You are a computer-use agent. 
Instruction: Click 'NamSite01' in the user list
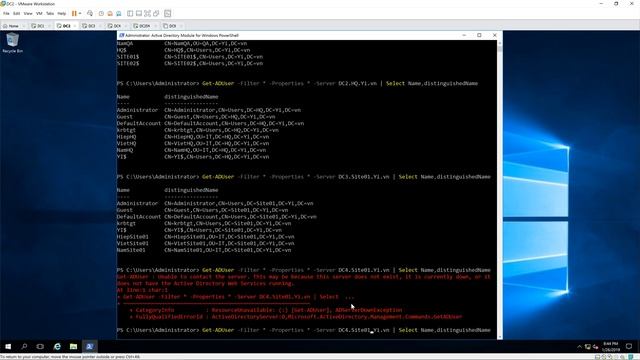click(131, 250)
